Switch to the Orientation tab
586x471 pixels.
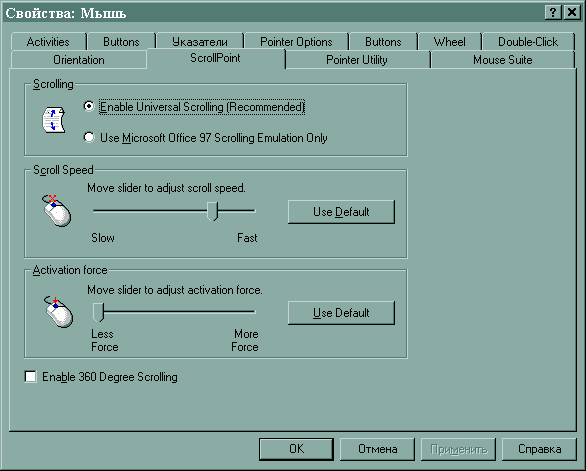79,60
